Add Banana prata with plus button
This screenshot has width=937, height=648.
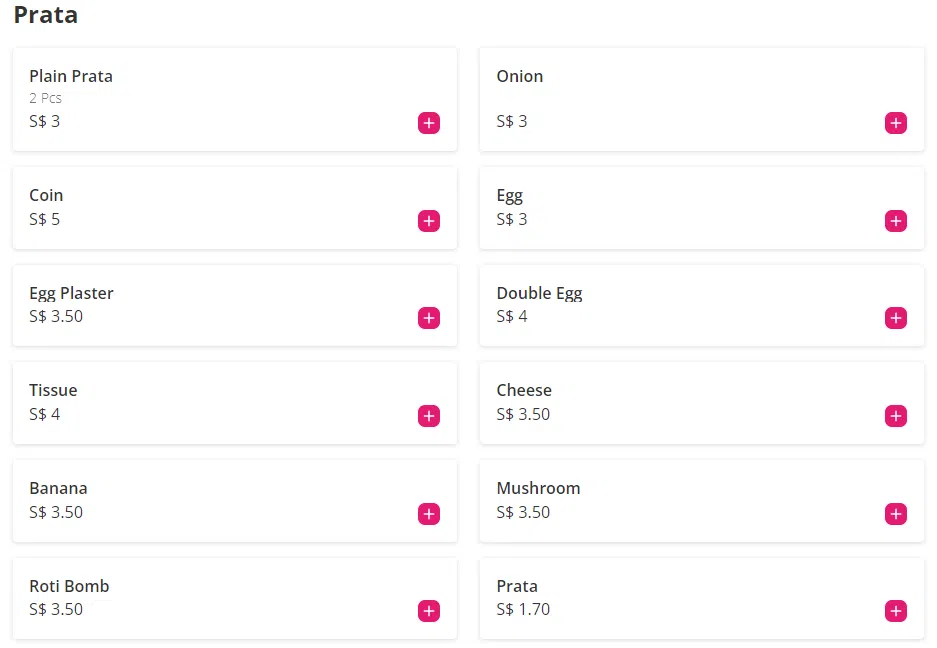pos(428,514)
